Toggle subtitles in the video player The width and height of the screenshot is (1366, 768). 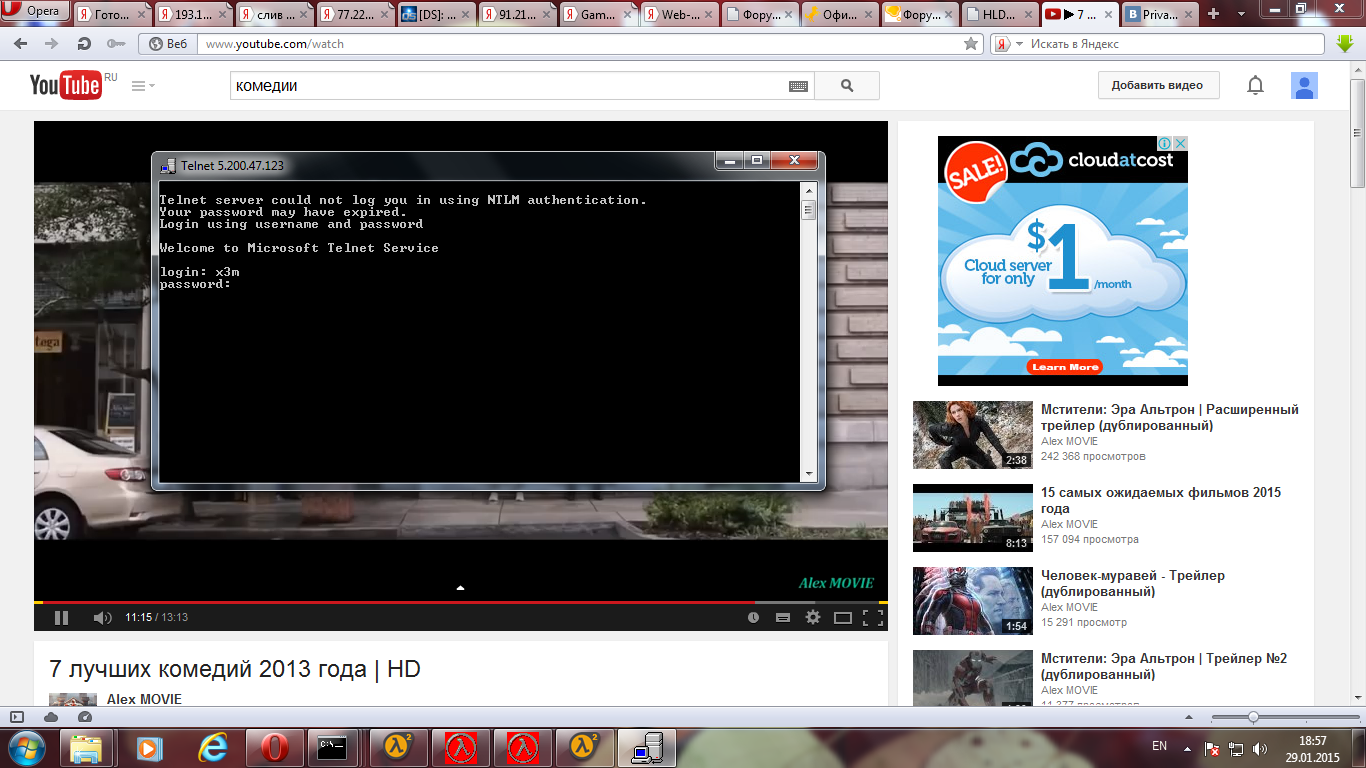(x=783, y=618)
